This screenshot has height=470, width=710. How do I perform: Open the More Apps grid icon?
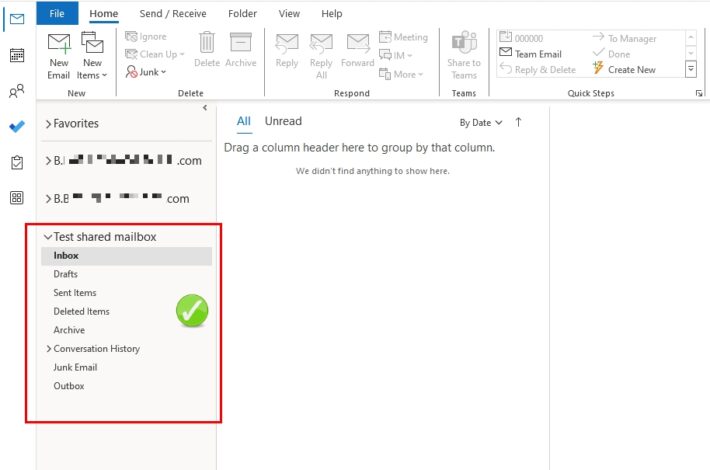pos(17,198)
